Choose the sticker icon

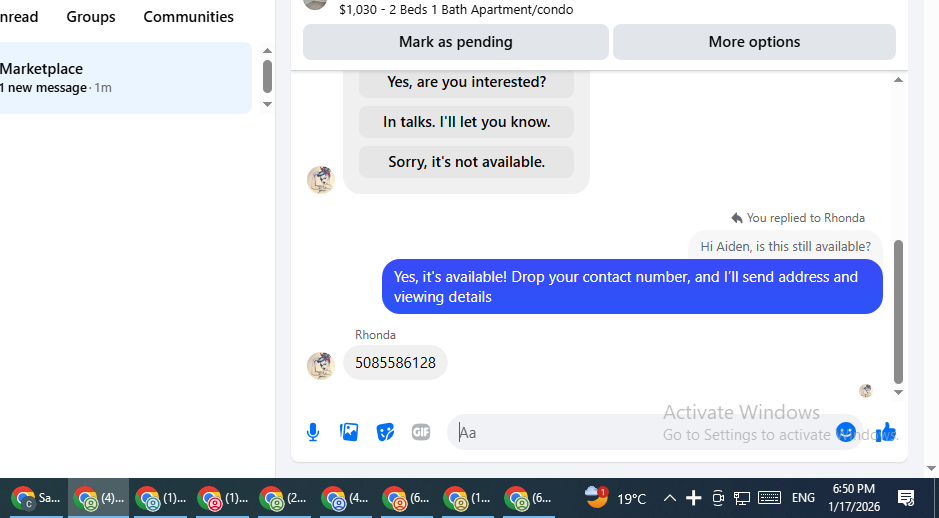coord(385,432)
